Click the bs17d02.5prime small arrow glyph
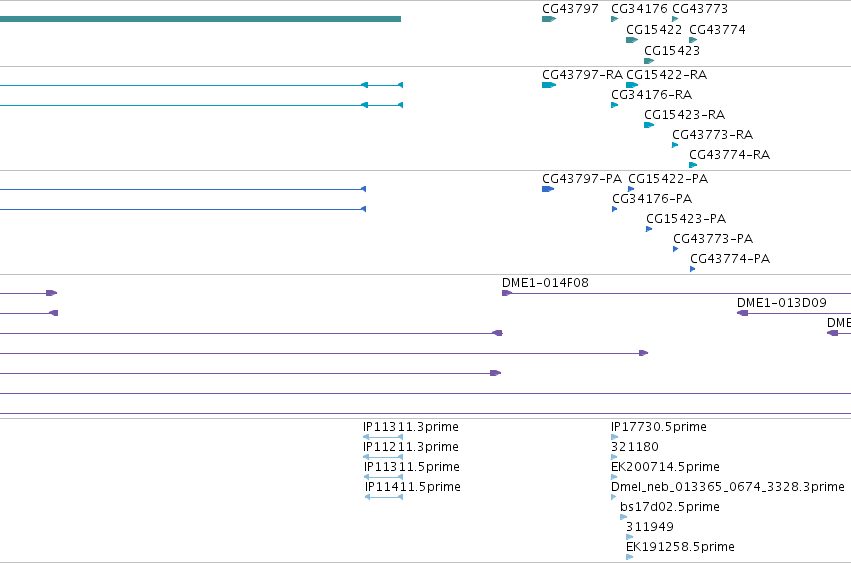The width and height of the screenshot is (851, 563). tap(623, 517)
